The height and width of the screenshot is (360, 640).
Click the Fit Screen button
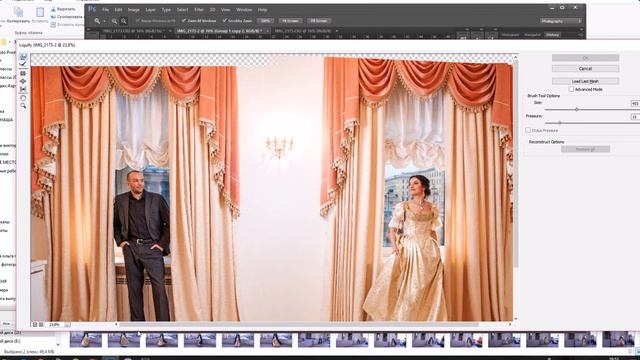pyautogui.click(x=291, y=21)
